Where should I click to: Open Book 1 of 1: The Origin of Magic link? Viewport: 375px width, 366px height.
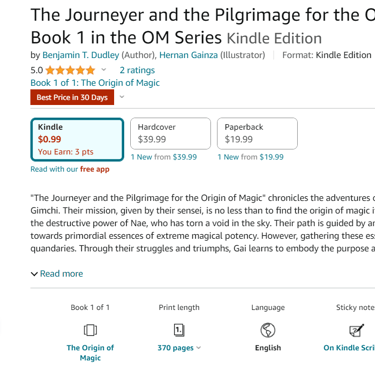point(95,83)
